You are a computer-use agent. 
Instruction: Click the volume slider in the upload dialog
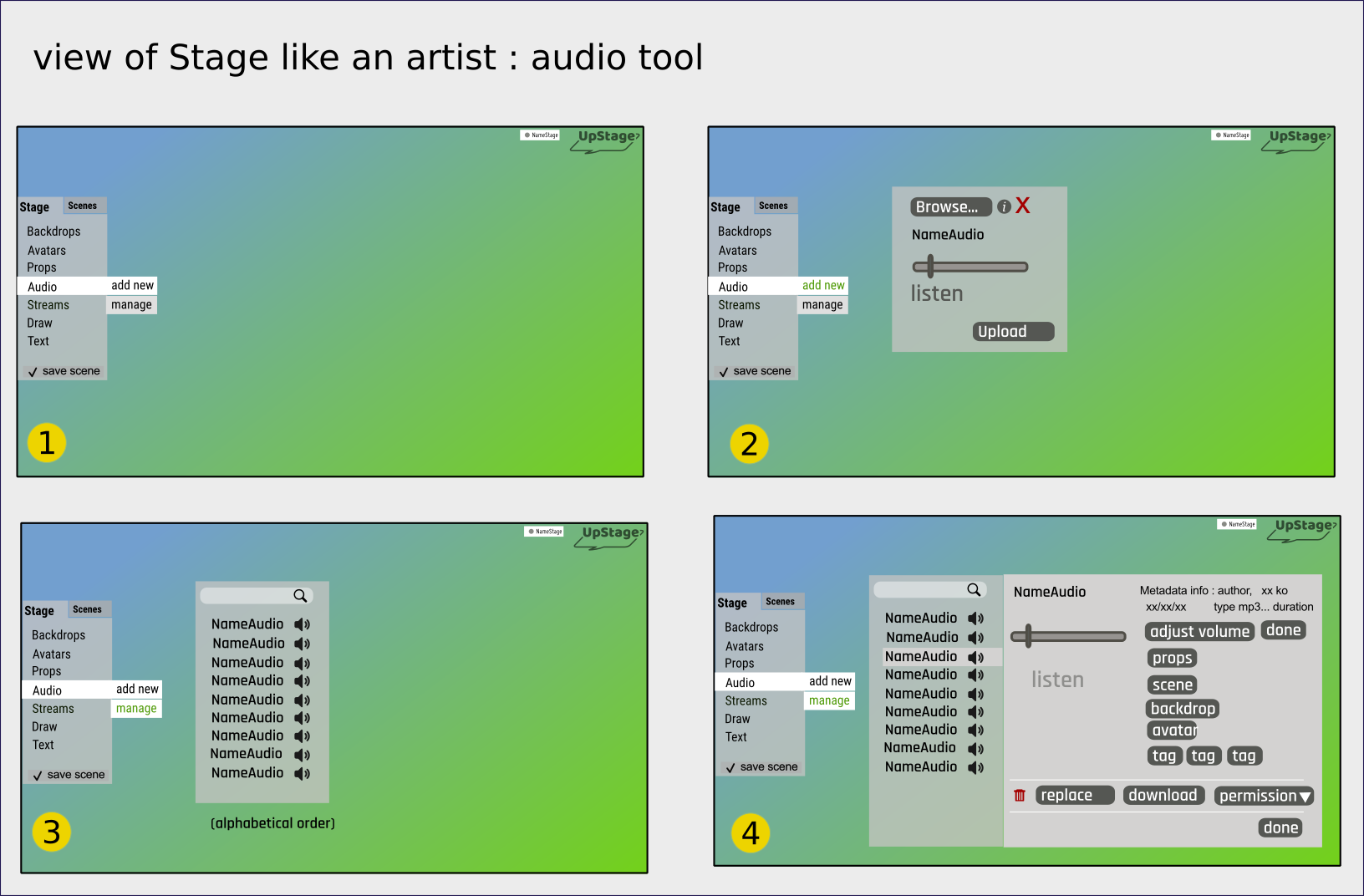pos(970,267)
